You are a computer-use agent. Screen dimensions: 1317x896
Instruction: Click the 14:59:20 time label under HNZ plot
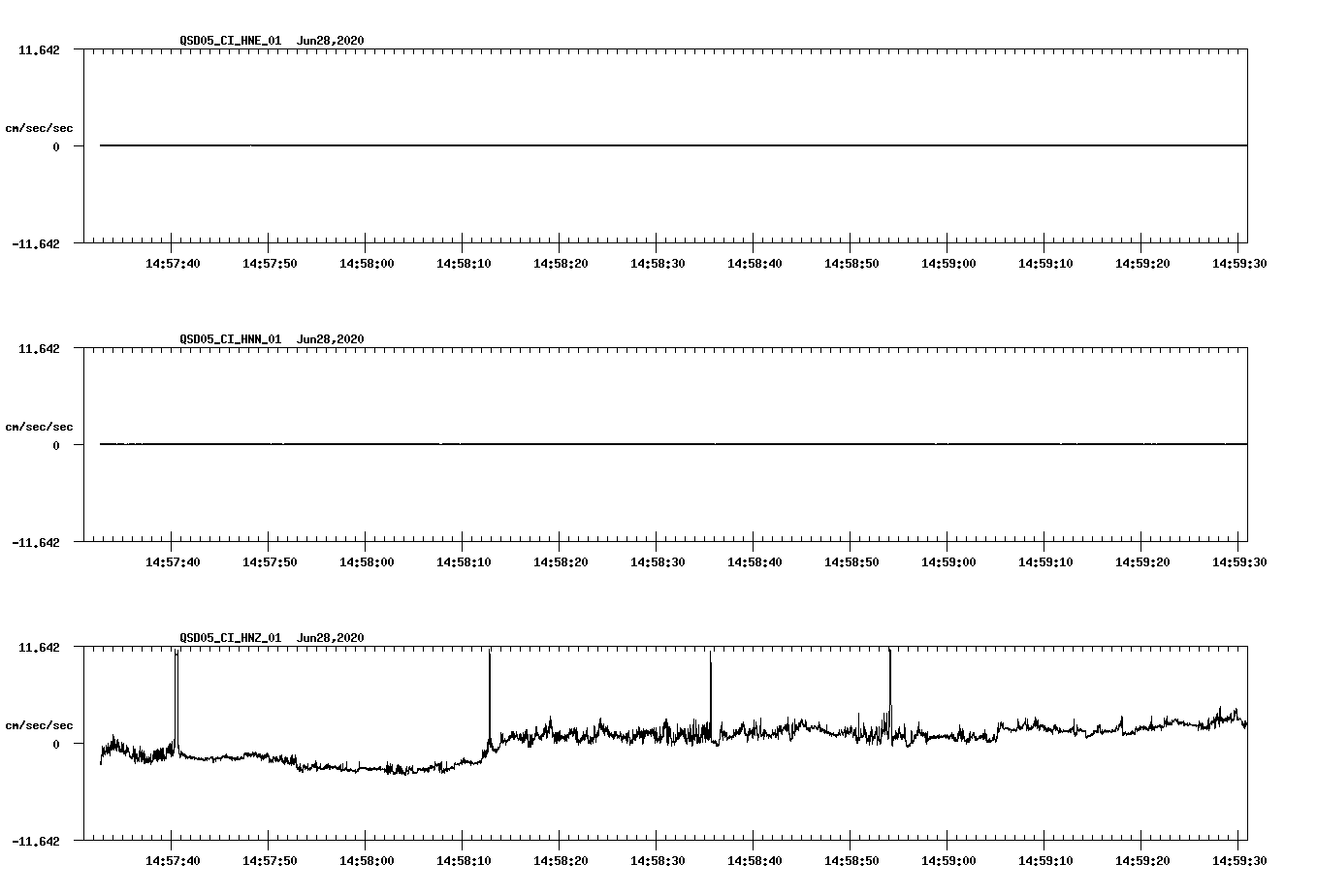(1142, 860)
